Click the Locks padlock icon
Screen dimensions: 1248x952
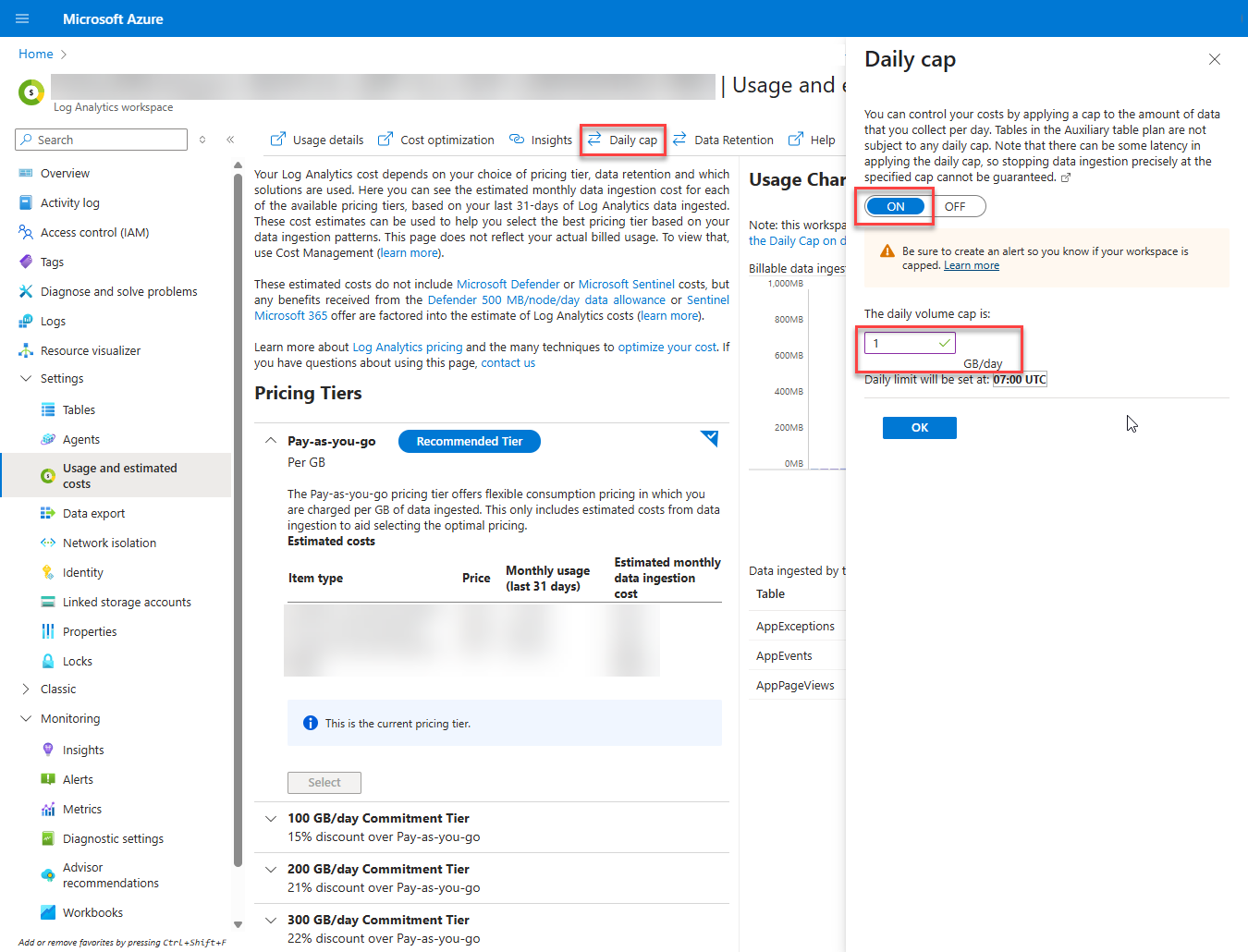pos(48,661)
